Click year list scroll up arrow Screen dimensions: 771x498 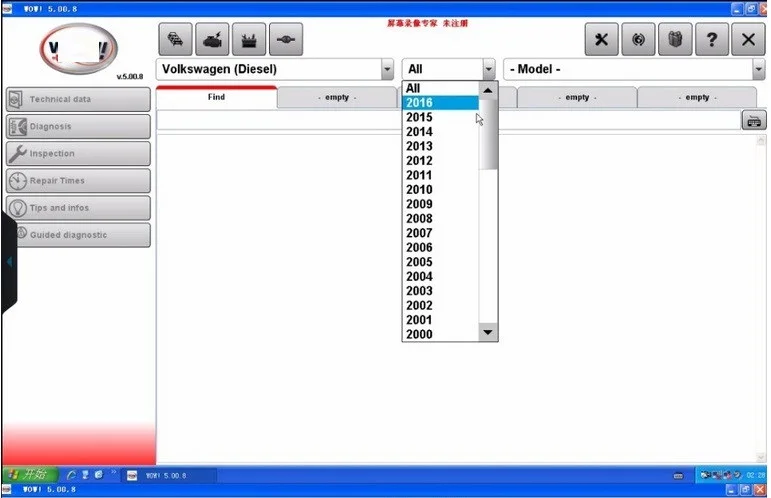coord(488,90)
